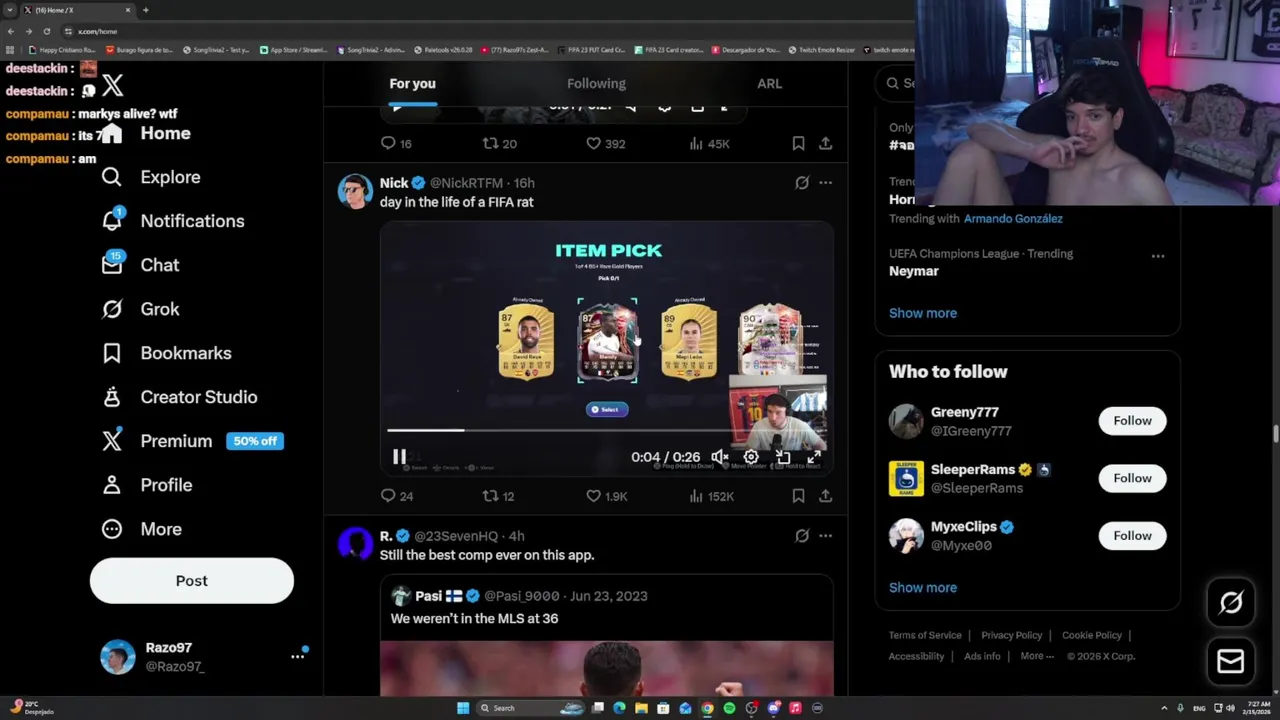Open Discord from the taskbar
Screen dimensions: 1280x720
tap(773, 708)
